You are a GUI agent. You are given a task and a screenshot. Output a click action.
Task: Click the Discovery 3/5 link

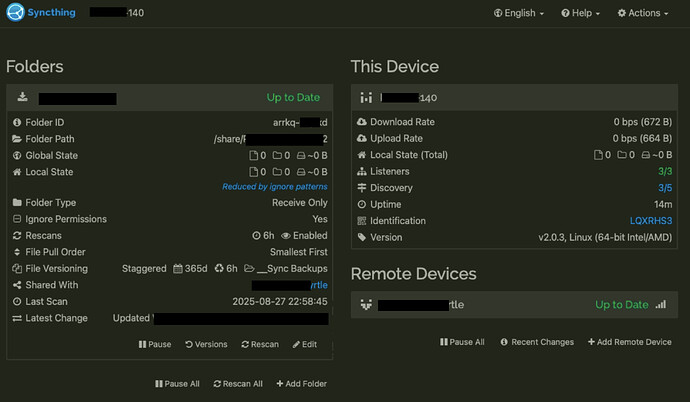(x=665, y=188)
